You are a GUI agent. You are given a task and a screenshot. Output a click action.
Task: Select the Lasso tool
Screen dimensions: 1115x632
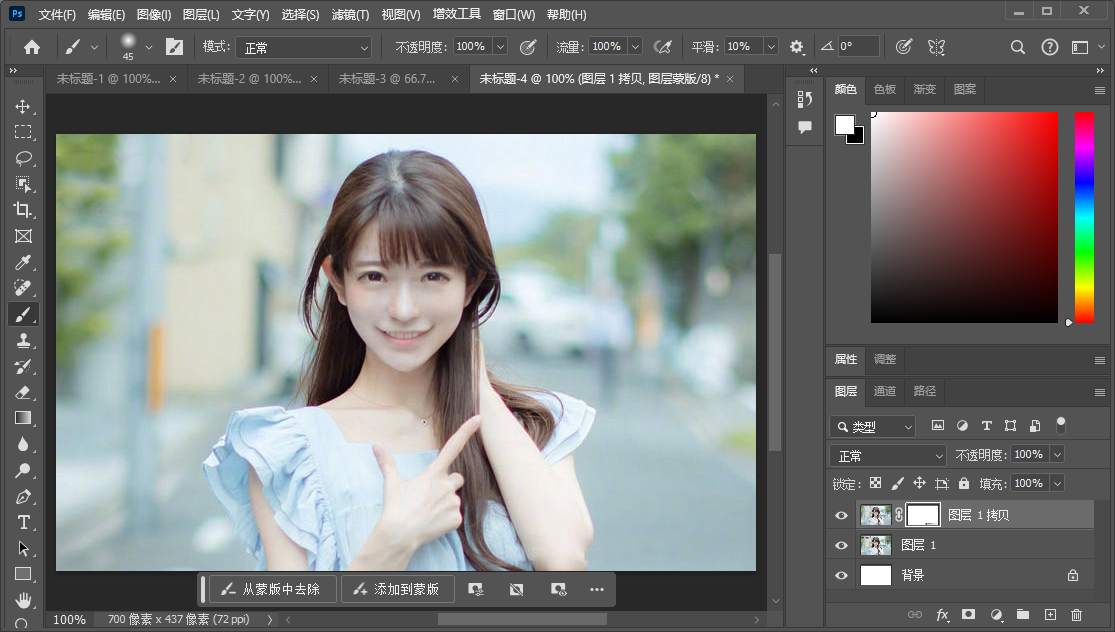click(23, 158)
